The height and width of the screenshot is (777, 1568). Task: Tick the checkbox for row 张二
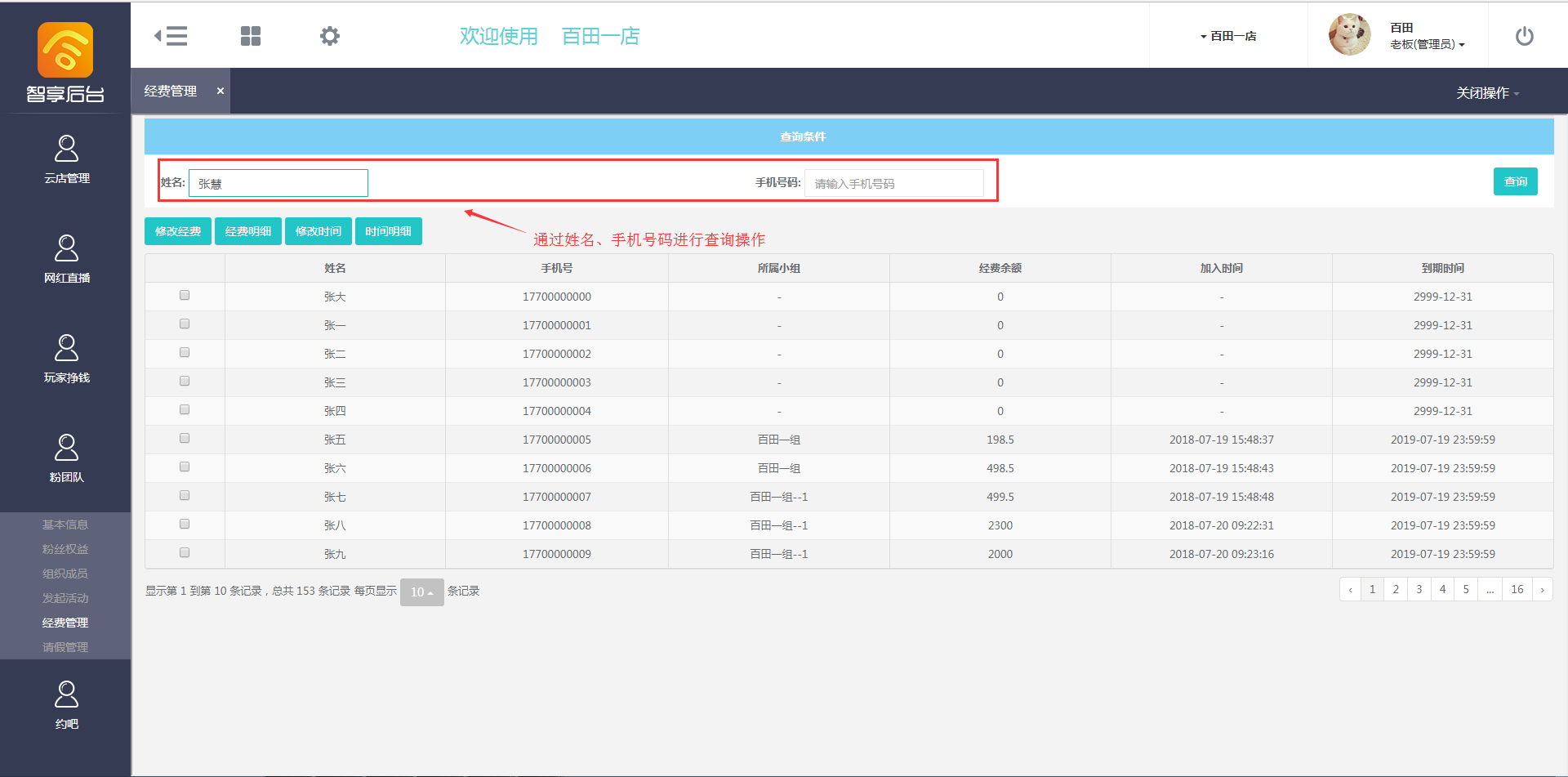(185, 352)
